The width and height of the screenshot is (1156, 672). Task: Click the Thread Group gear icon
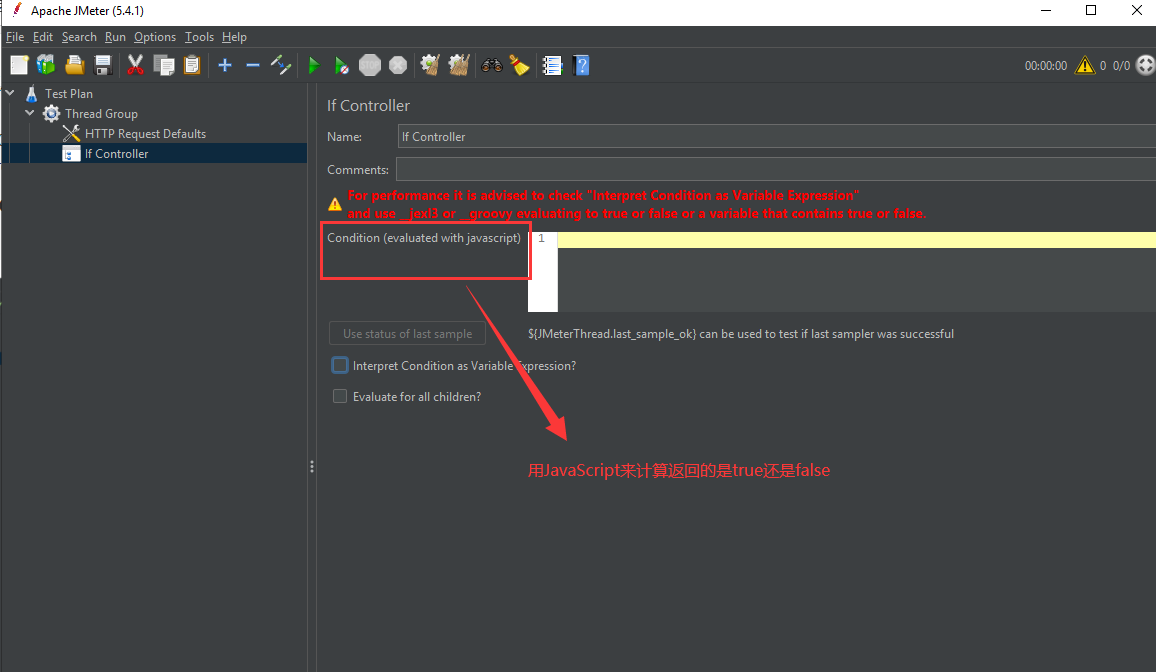point(52,113)
